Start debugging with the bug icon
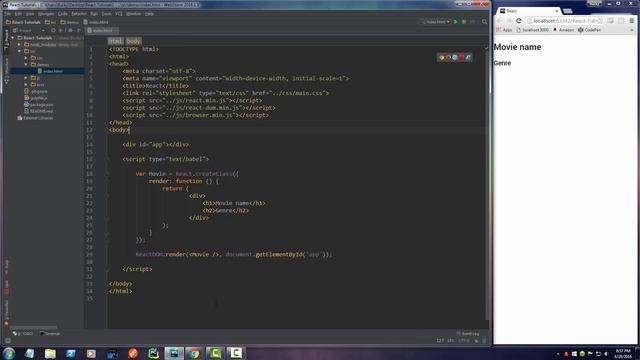The image size is (640, 360). point(464,22)
